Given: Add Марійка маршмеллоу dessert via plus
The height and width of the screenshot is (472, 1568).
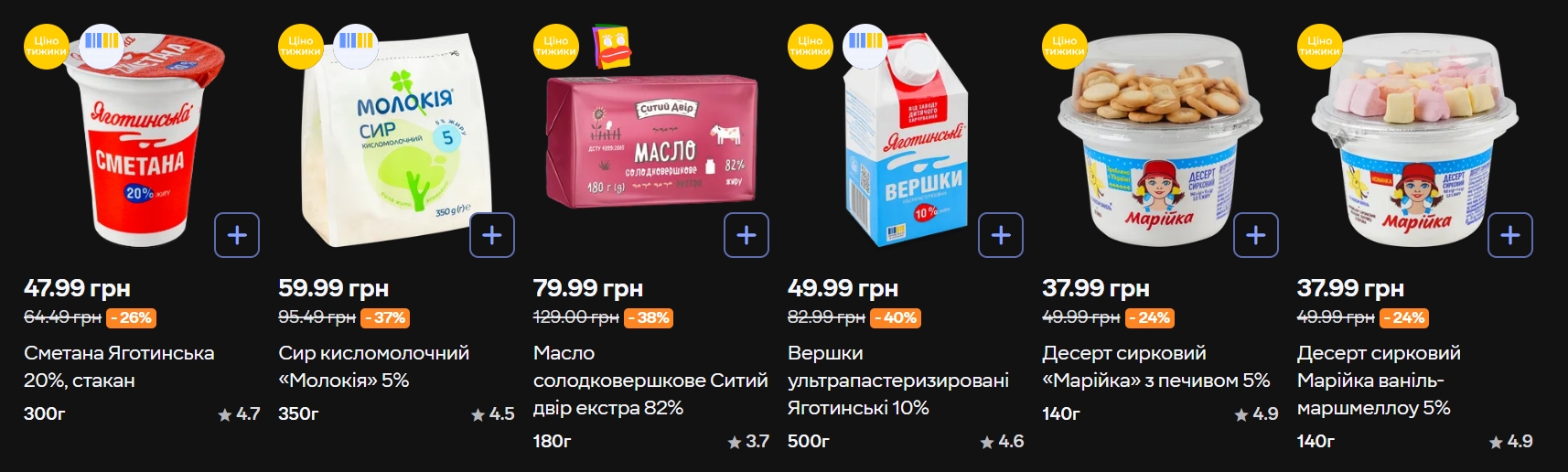Looking at the screenshot, I should coord(1510,235).
